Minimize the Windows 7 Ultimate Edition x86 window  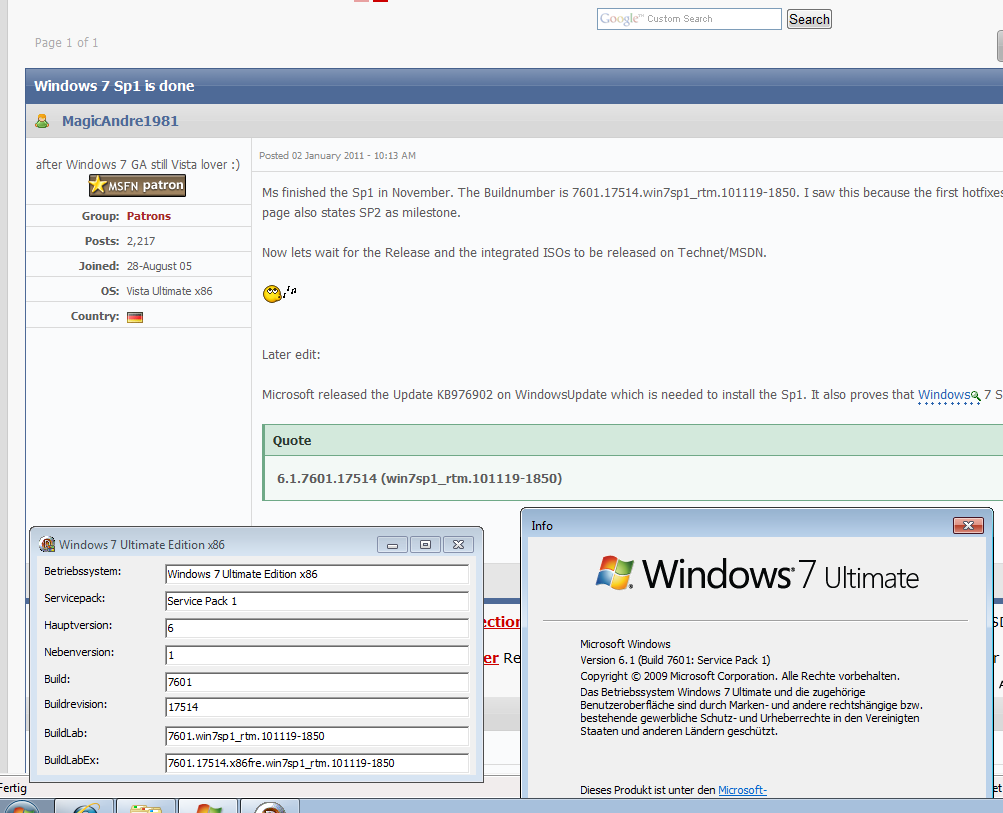[x=392, y=545]
